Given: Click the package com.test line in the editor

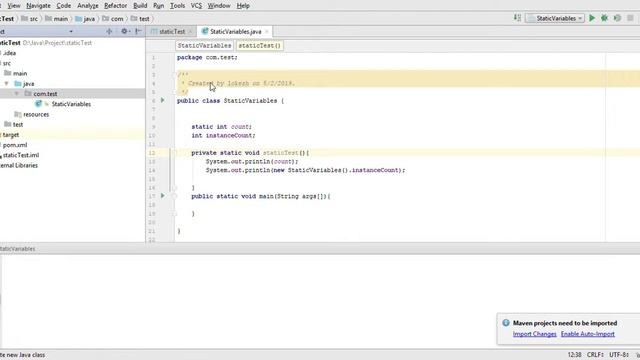Looking at the screenshot, I should coord(207,58).
